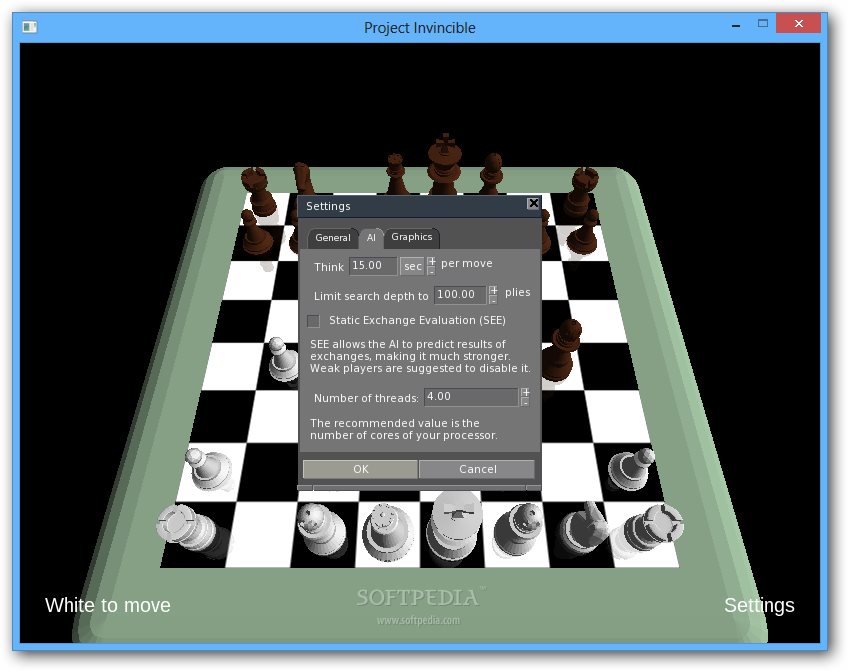This screenshot has height=671, width=848.
Task: Open the Graphics tab
Action: pyautogui.click(x=412, y=237)
